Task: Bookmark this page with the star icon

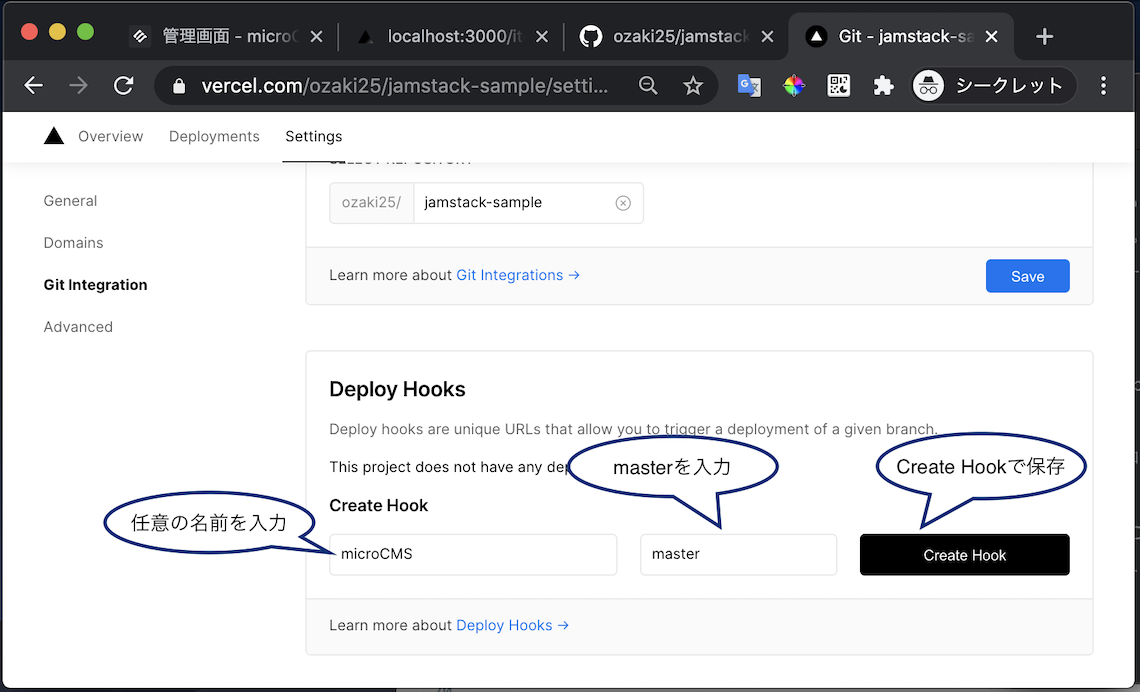Action: tap(693, 86)
